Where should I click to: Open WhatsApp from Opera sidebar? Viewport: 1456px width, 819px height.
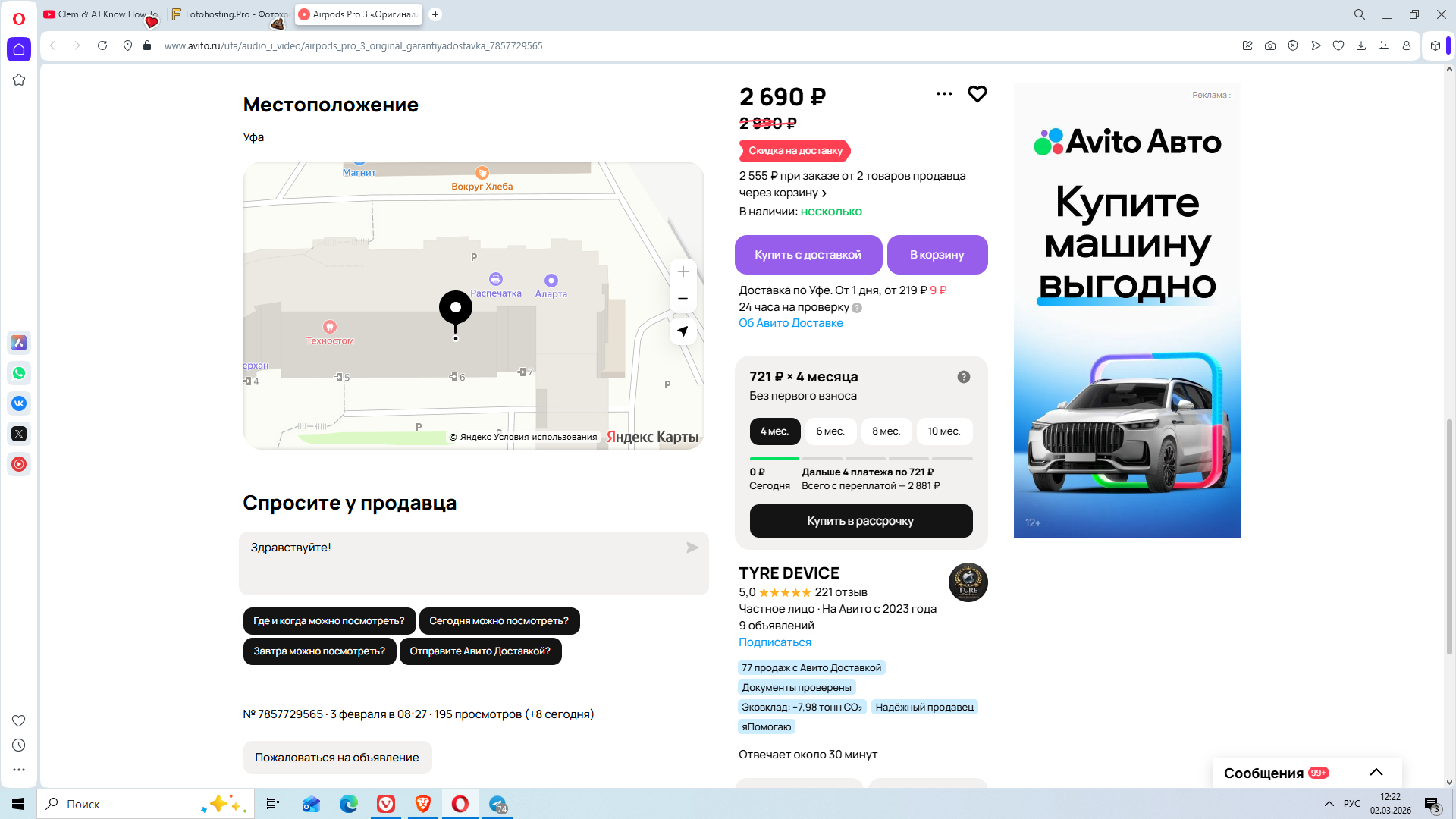[19, 373]
